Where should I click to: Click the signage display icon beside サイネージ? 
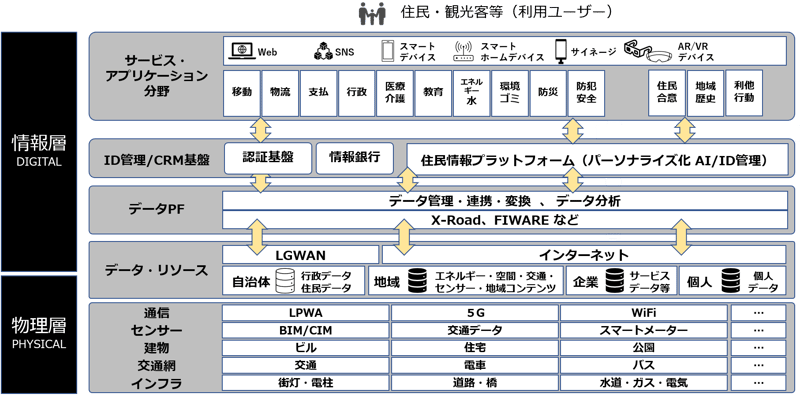pos(561,52)
